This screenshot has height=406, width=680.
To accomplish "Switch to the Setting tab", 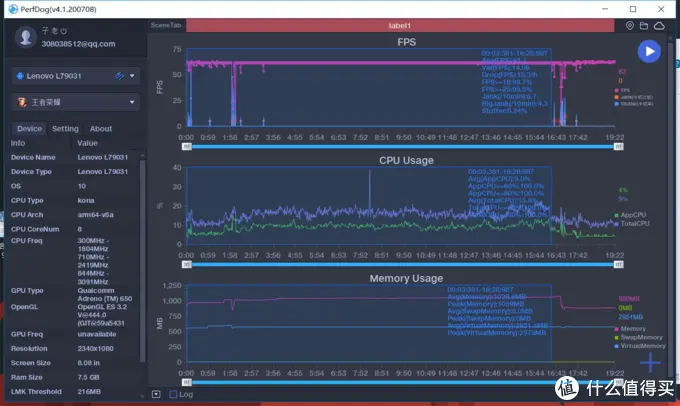I will (65, 129).
